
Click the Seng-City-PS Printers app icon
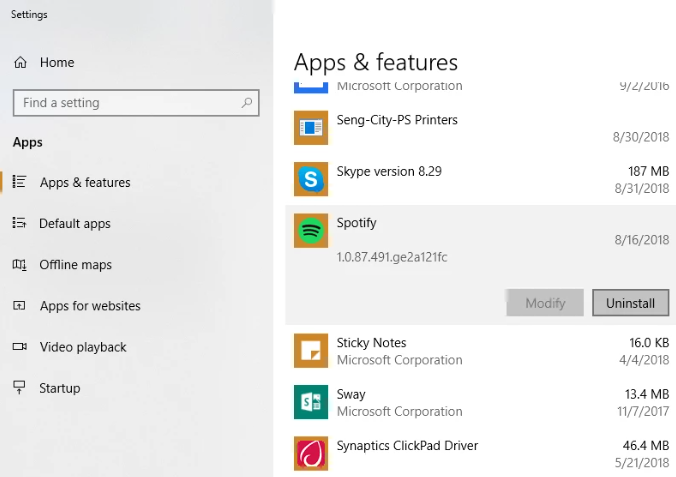coord(311,128)
